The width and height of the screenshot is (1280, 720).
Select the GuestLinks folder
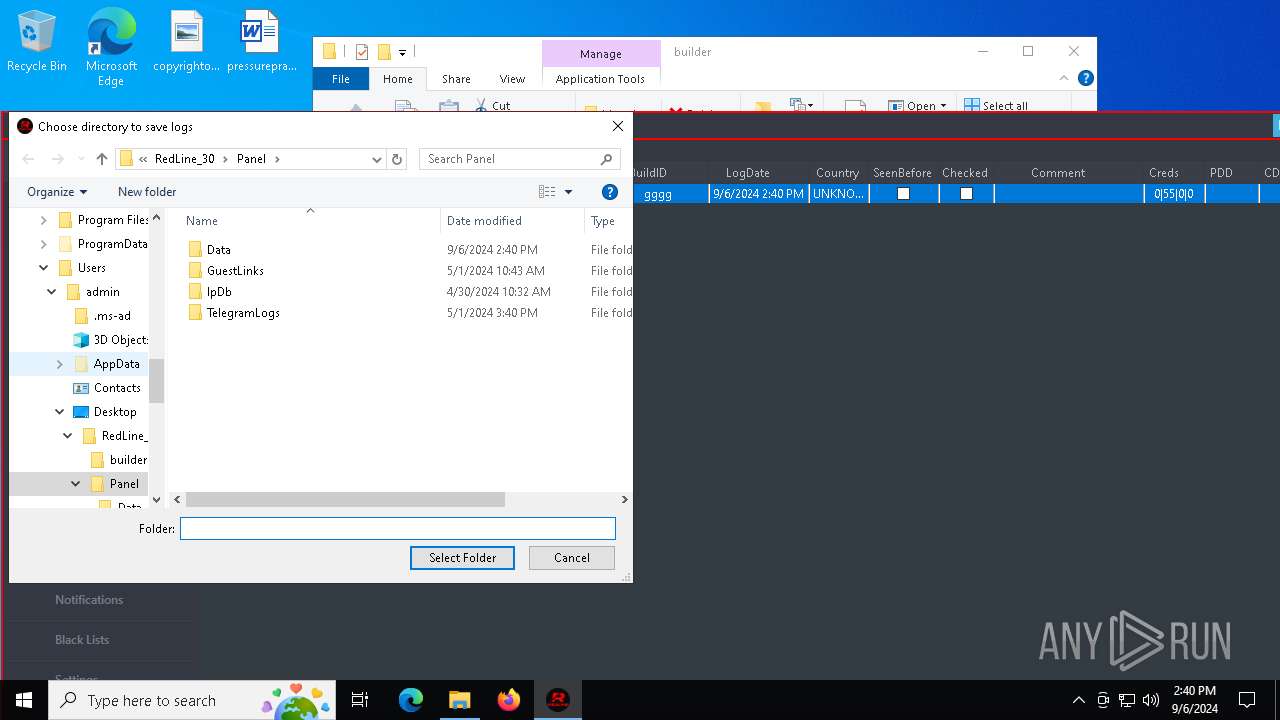tap(235, 271)
